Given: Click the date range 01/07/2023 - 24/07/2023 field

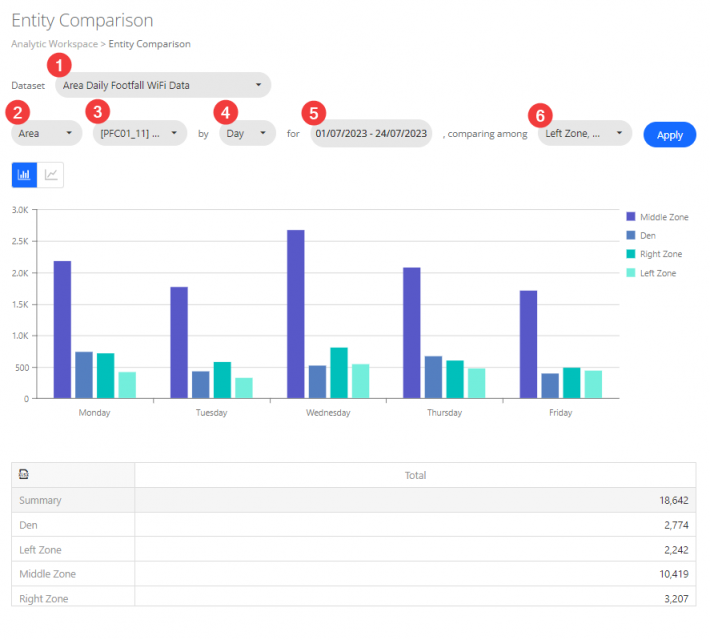Looking at the screenshot, I should 371,133.
